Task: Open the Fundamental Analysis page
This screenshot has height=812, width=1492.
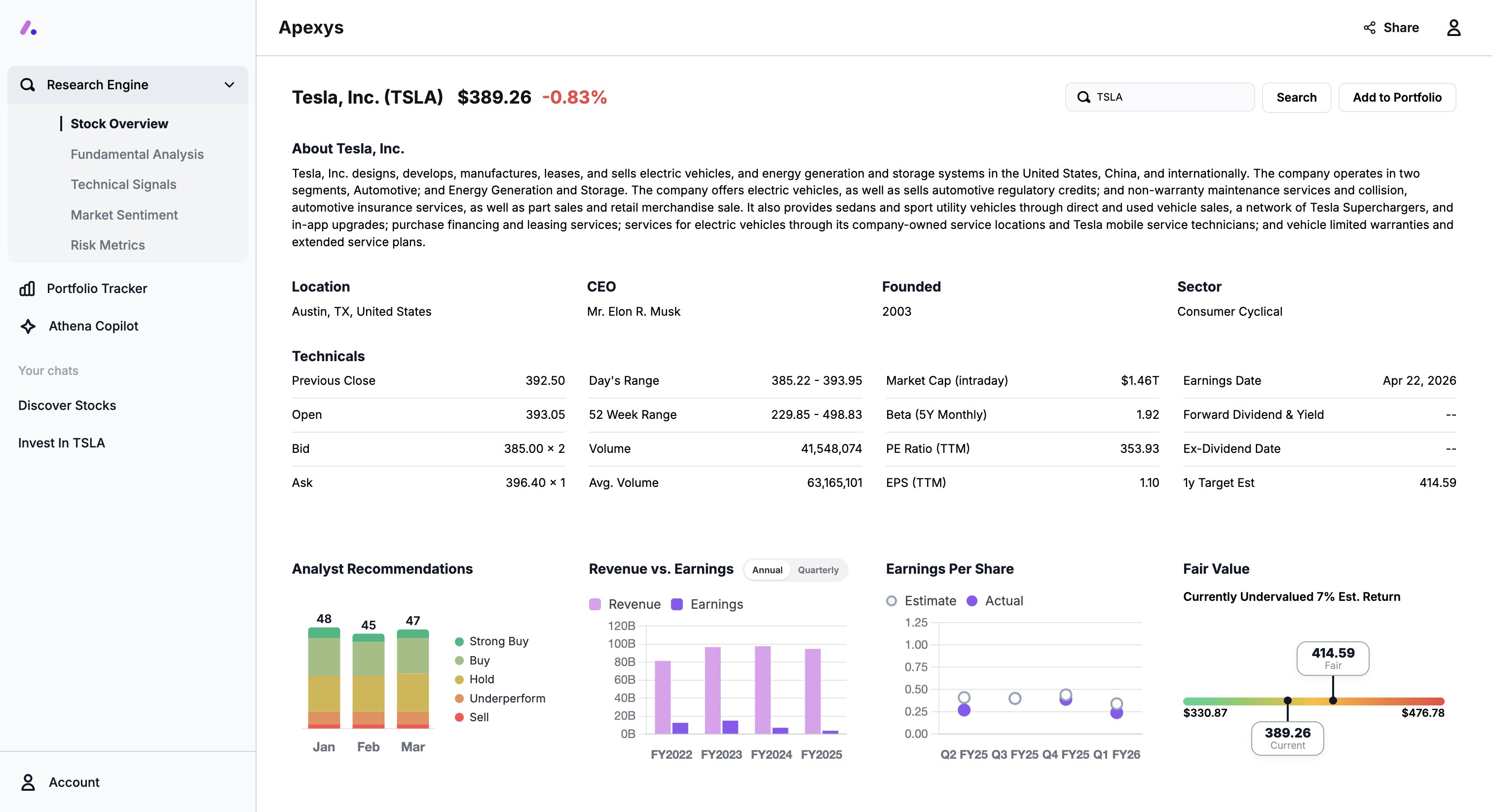Action: (x=137, y=154)
